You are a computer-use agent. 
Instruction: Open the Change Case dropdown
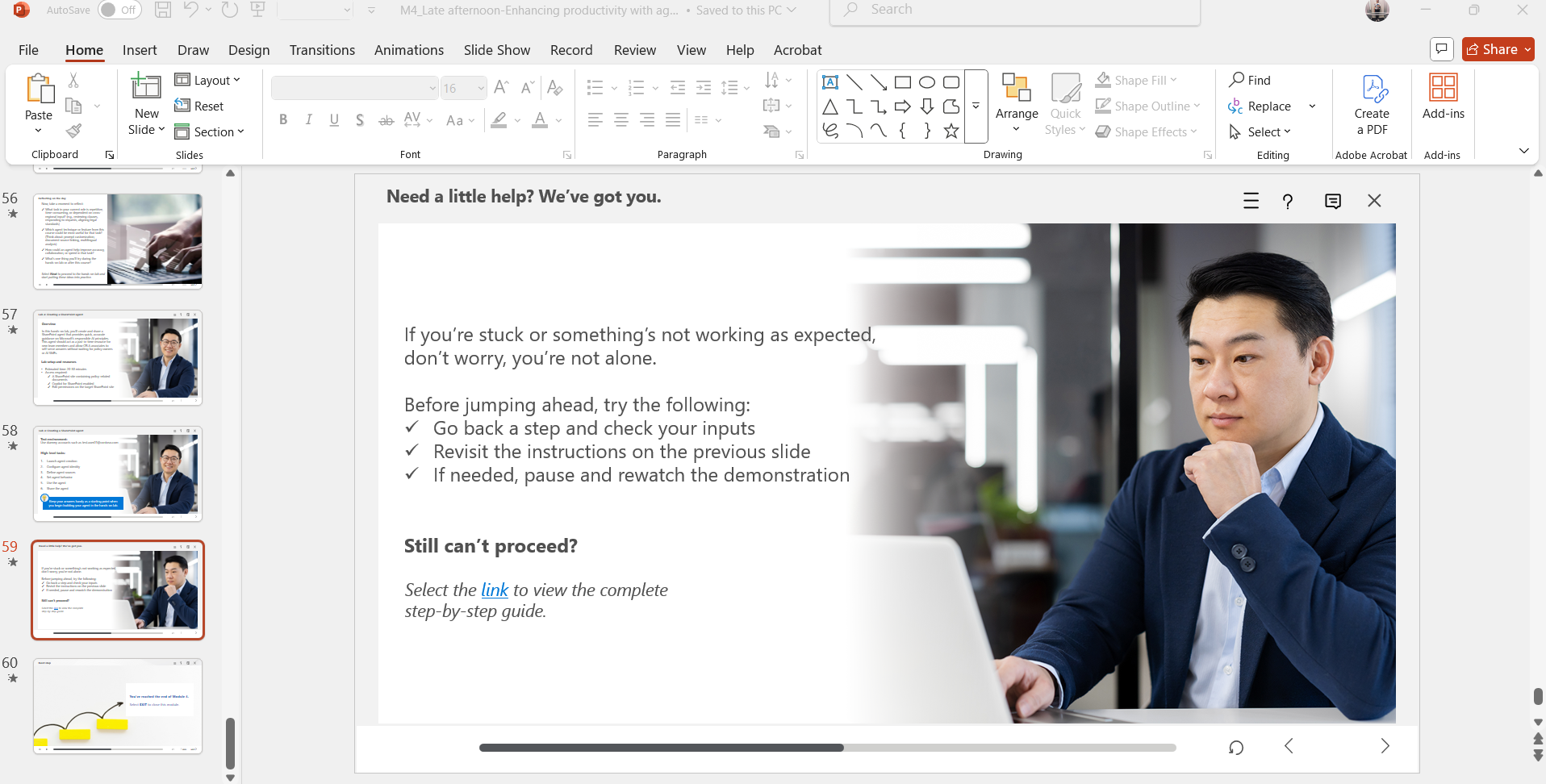(460, 119)
